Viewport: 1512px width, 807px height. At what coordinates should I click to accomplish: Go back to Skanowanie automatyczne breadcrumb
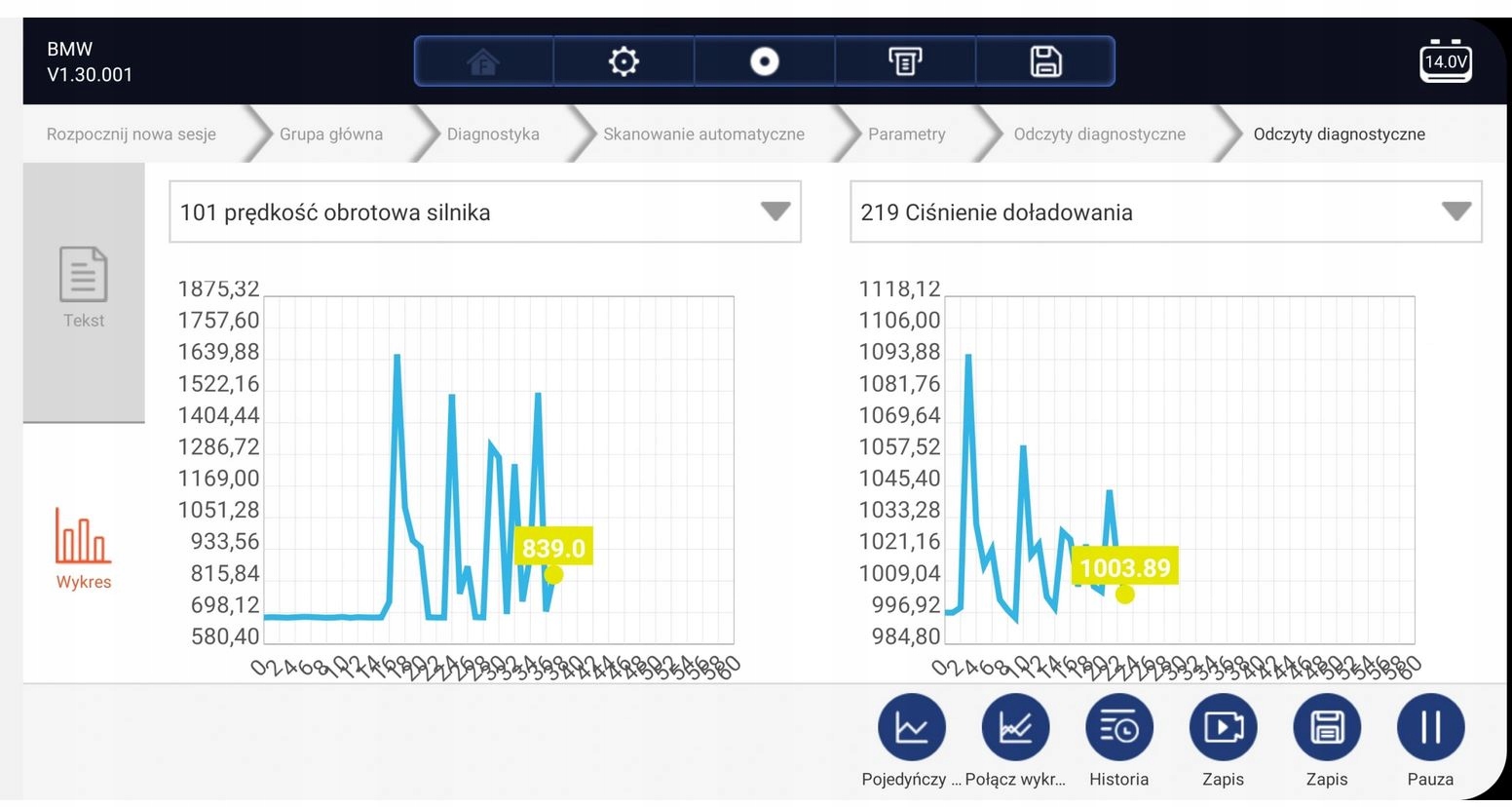coord(703,134)
